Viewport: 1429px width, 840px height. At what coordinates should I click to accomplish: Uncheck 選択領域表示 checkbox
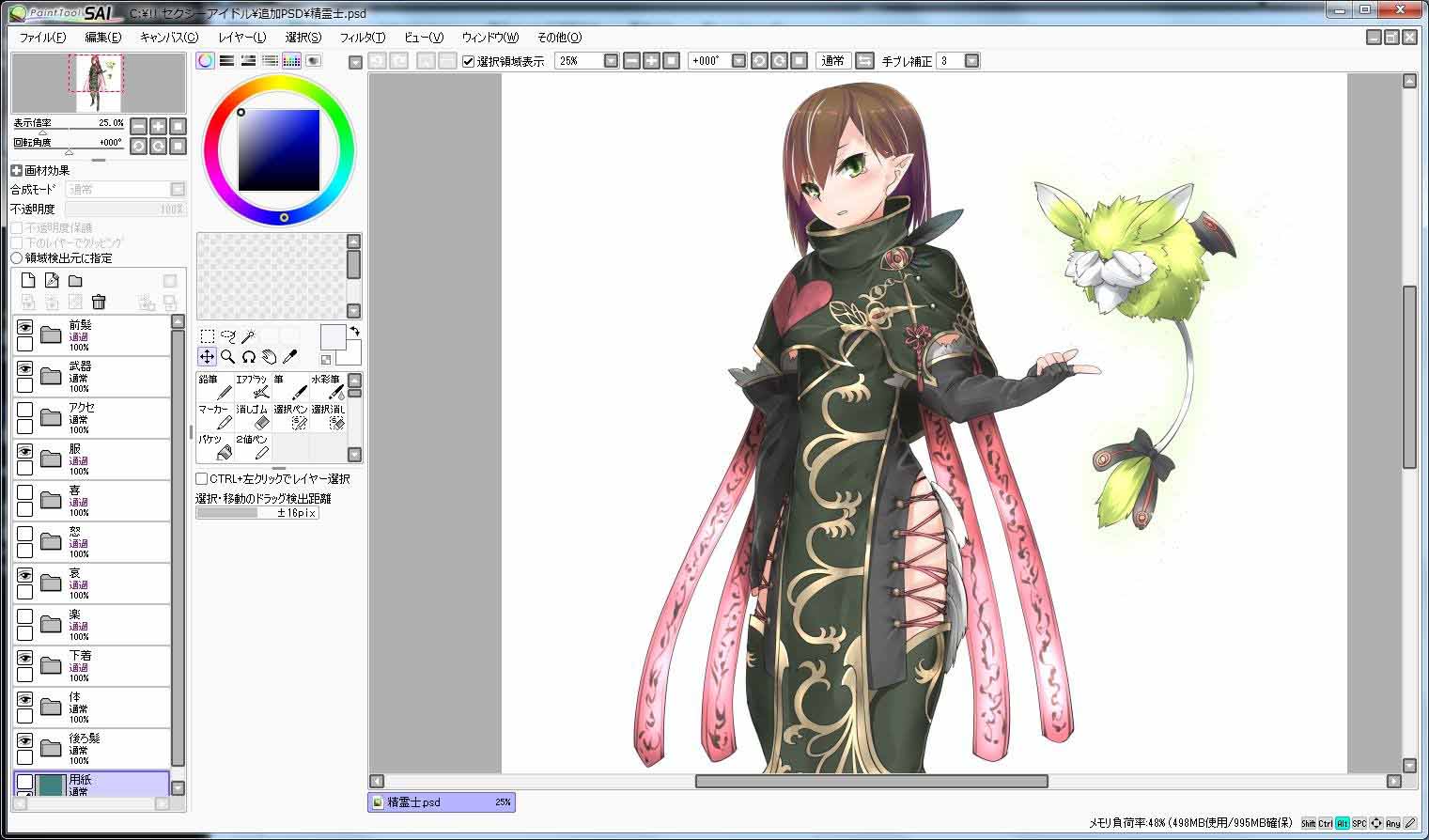(x=469, y=61)
